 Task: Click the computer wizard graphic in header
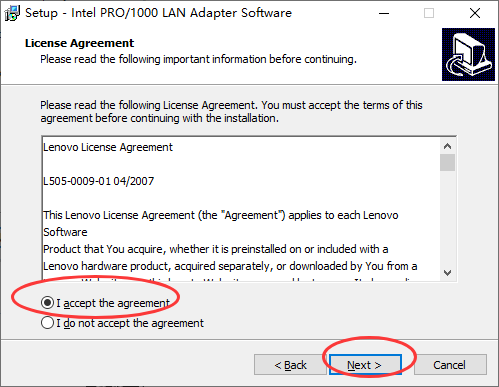[468, 54]
